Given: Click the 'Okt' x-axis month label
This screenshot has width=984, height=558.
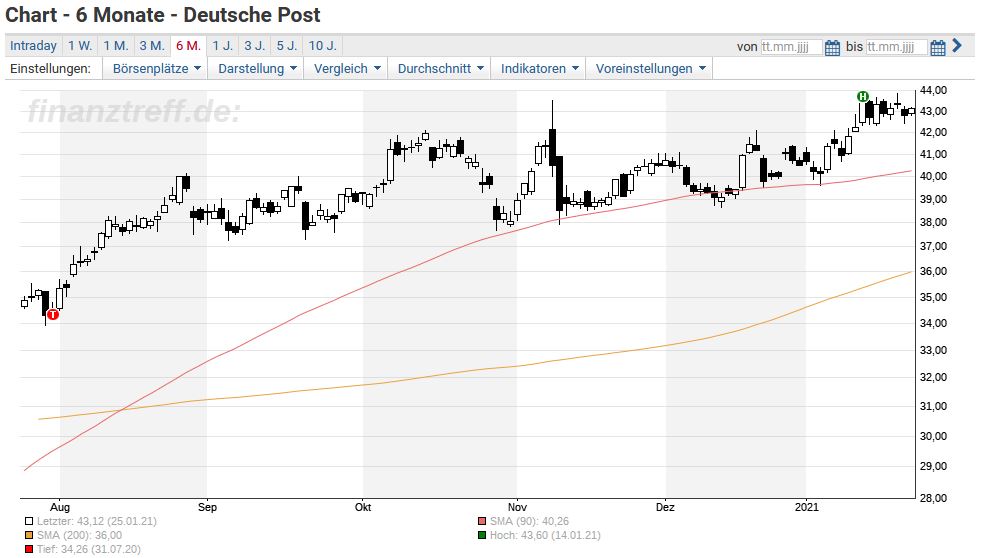Looking at the screenshot, I should coord(363,507).
